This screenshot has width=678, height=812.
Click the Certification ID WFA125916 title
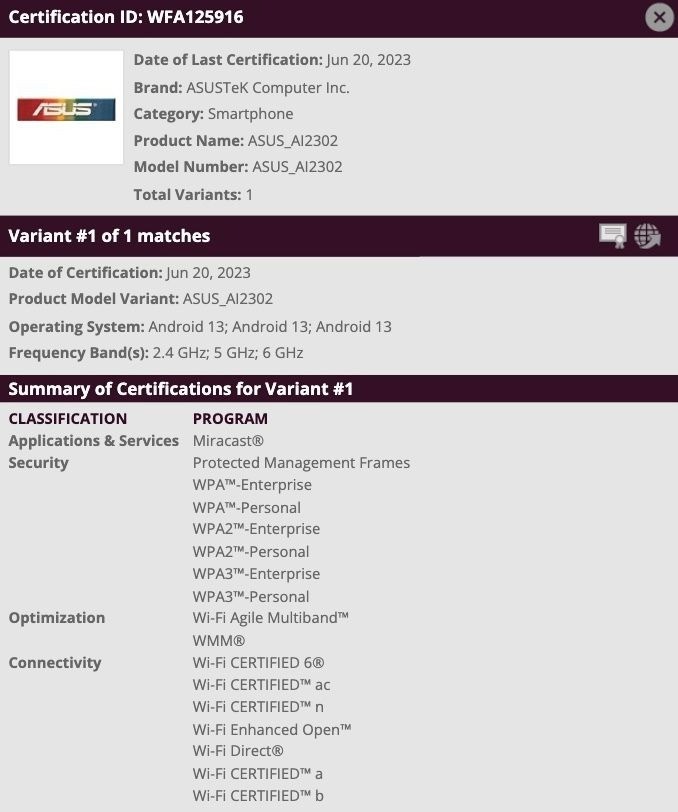point(126,17)
